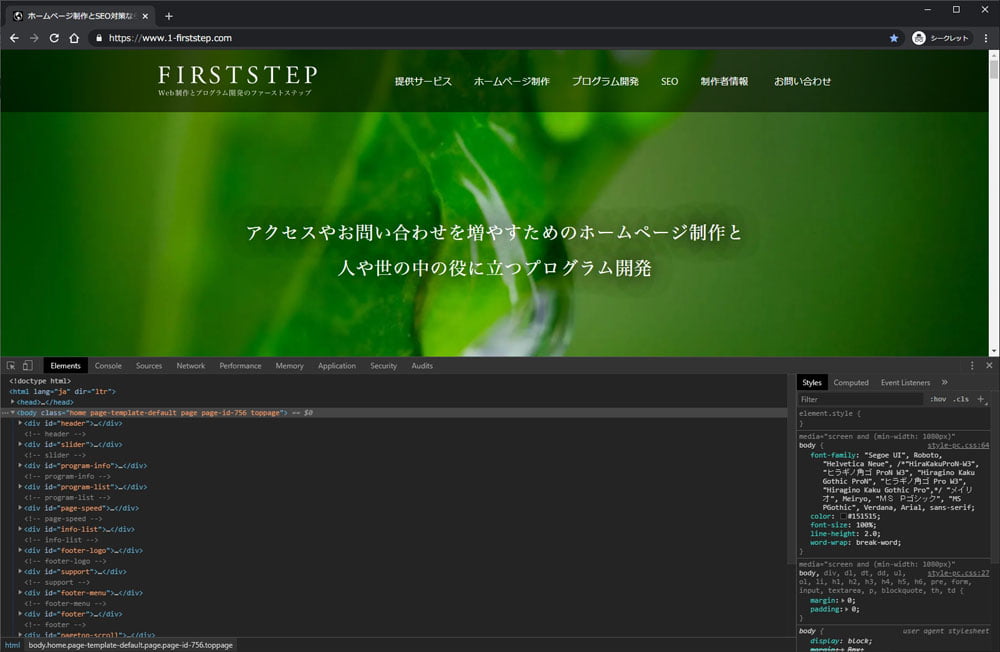Show more Styles pane tabs
Viewport: 1000px width, 652px height.
coord(945,382)
